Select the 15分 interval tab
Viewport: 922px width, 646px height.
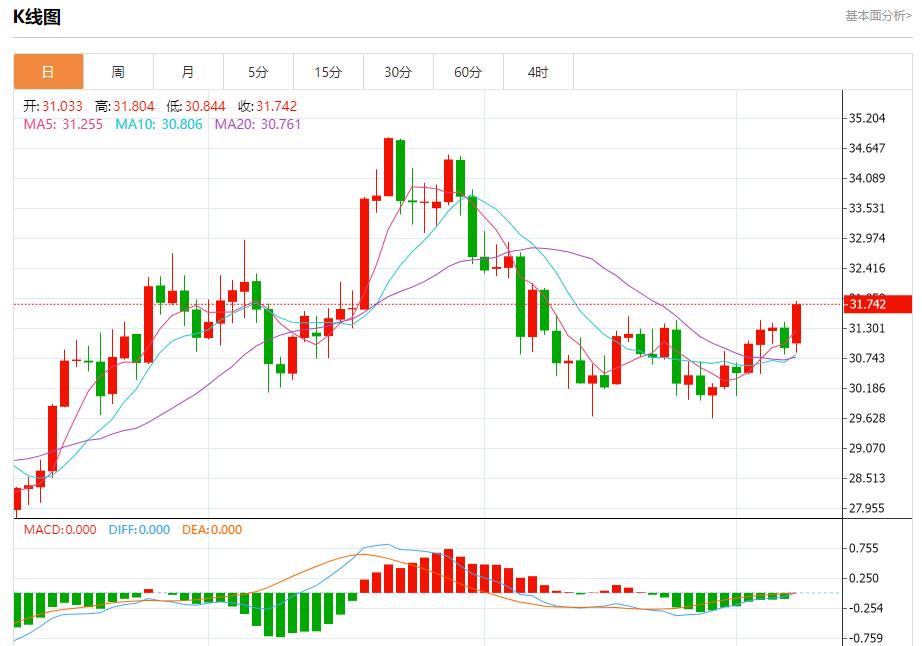coord(328,72)
